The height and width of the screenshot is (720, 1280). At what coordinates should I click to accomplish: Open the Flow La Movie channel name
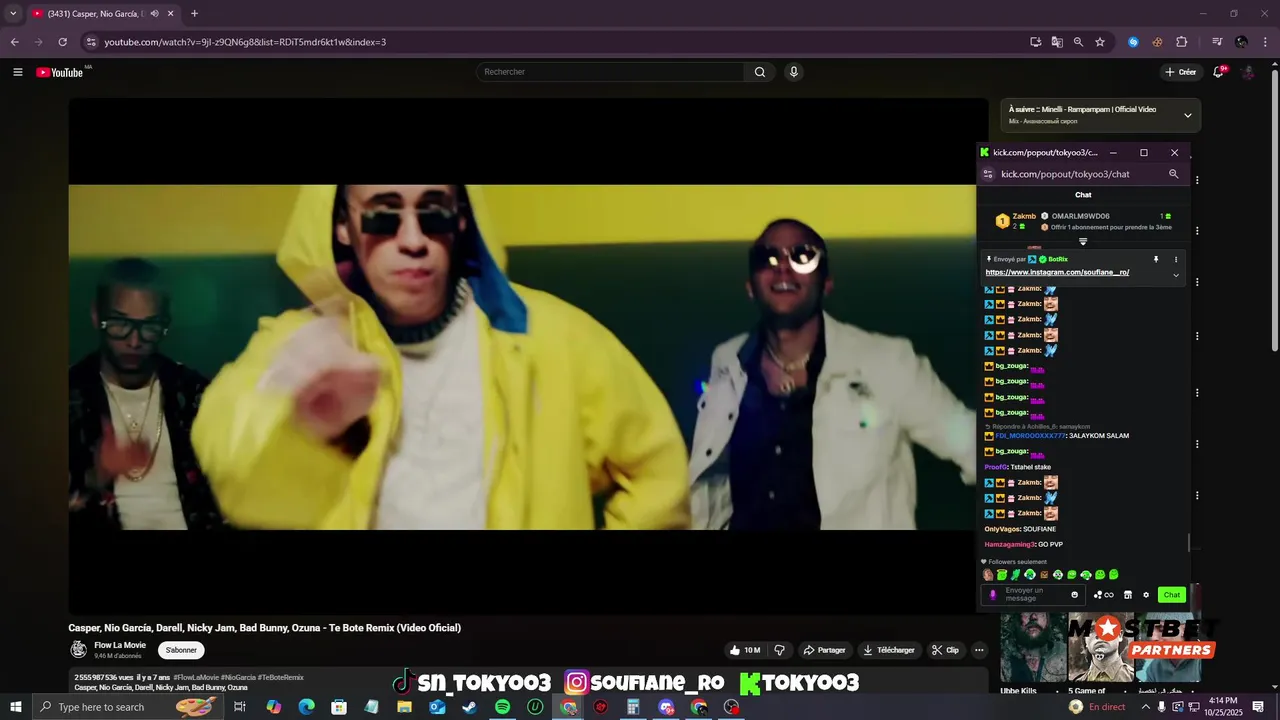click(x=120, y=645)
